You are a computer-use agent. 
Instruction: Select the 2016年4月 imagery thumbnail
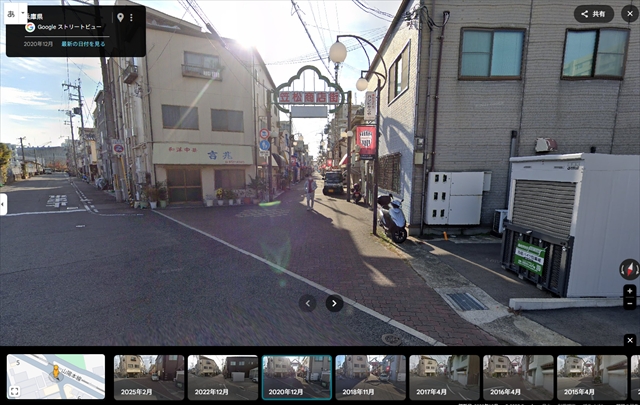518,377
